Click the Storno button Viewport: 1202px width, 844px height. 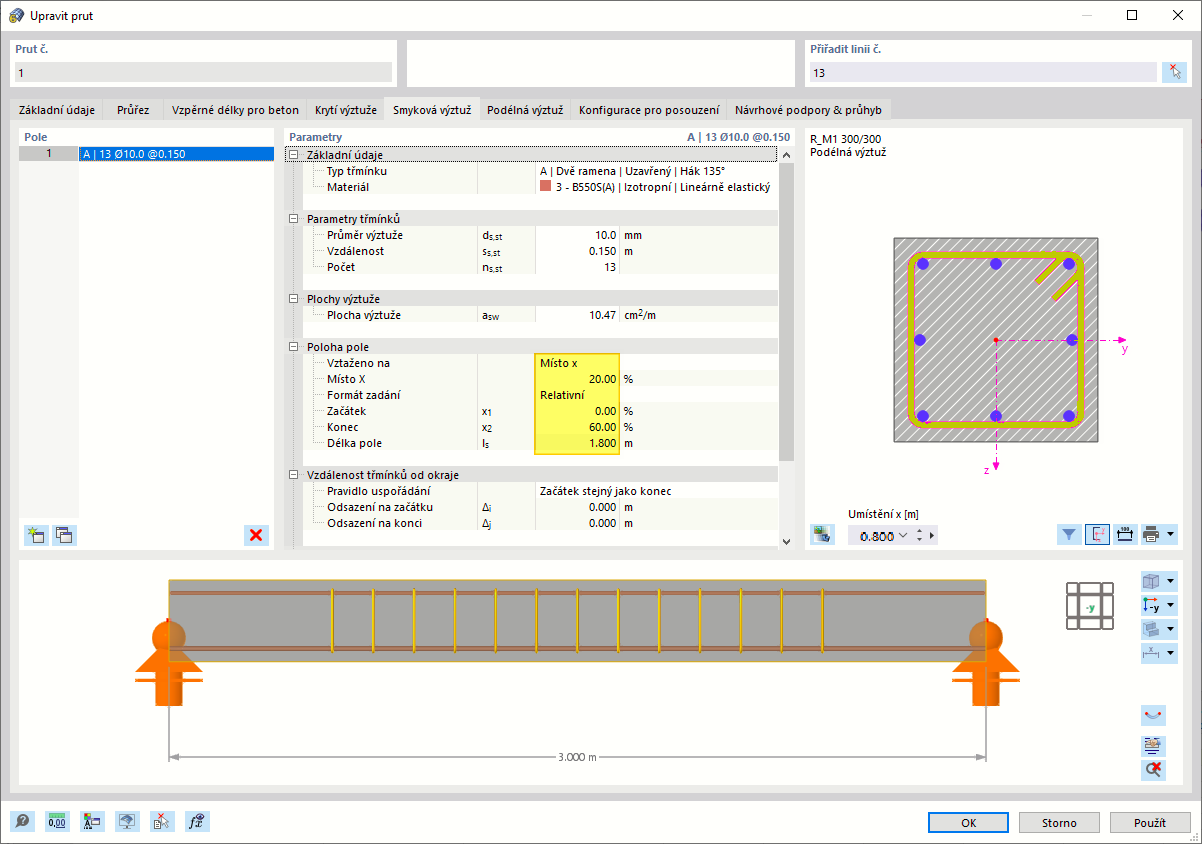coord(1059,822)
